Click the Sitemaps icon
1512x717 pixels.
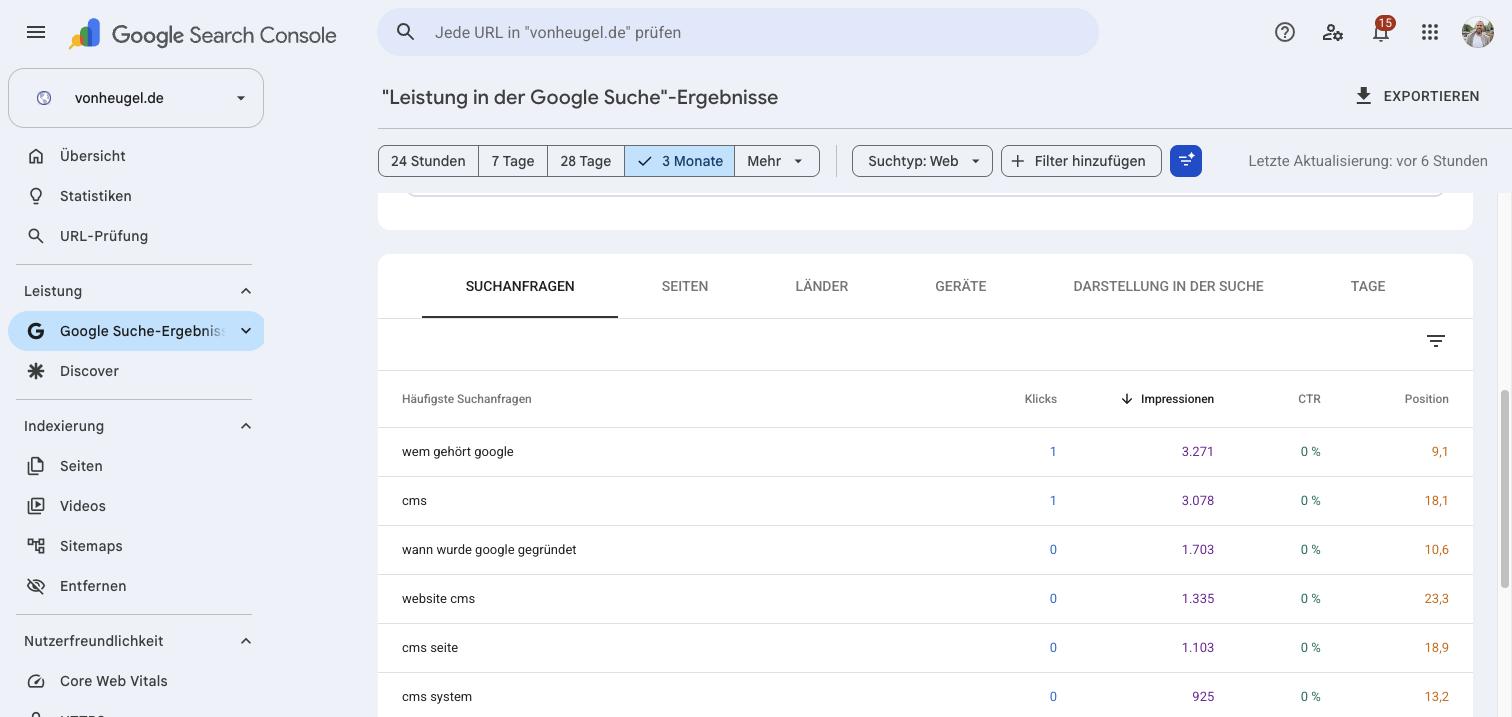point(36,546)
